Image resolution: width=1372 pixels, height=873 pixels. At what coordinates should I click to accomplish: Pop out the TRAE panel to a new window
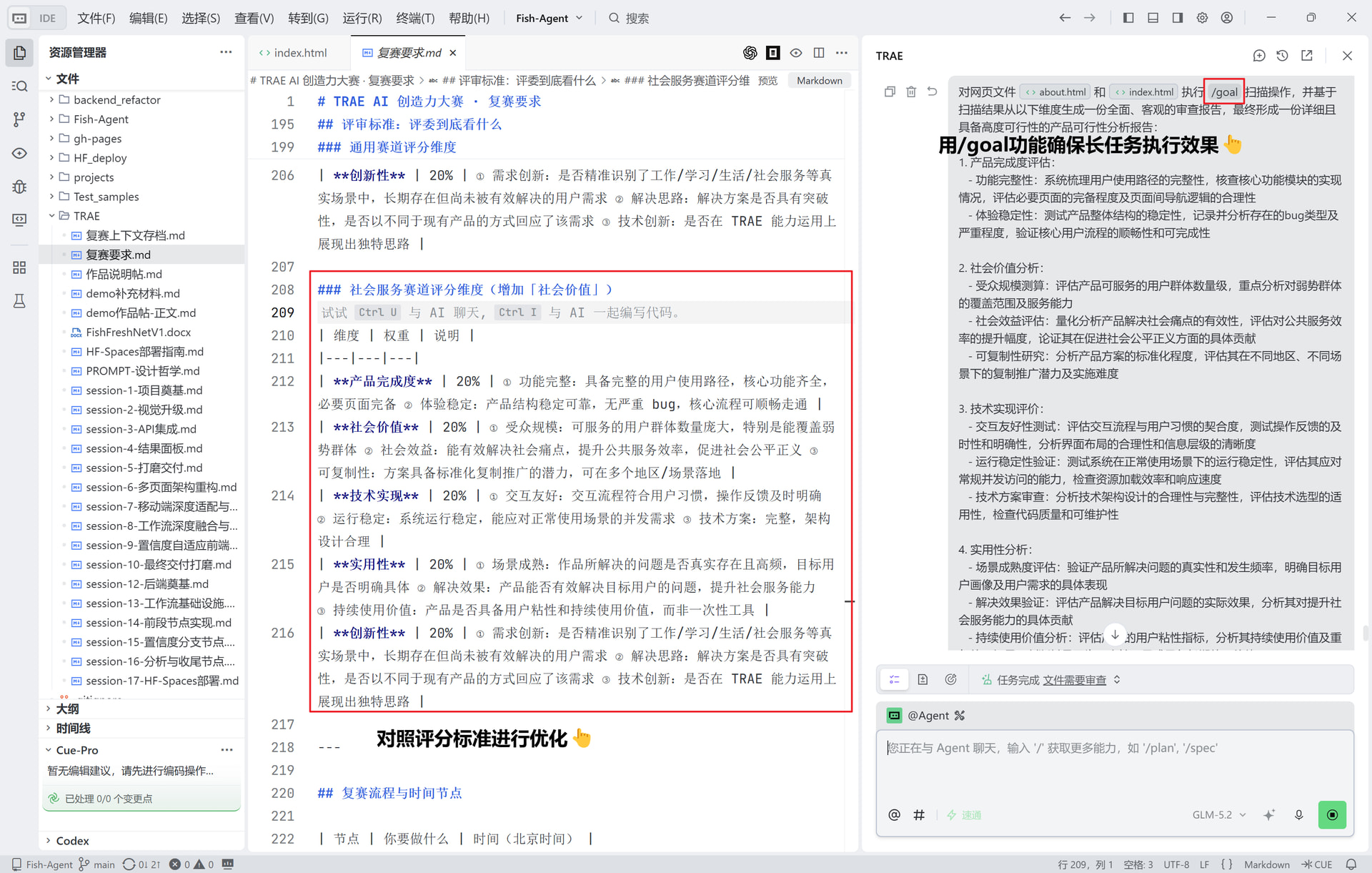click(x=1307, y=55)
